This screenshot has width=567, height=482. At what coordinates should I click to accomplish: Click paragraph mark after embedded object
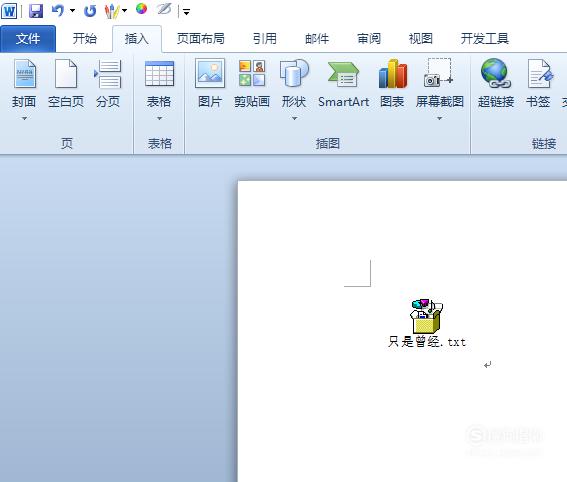[487, 365]
